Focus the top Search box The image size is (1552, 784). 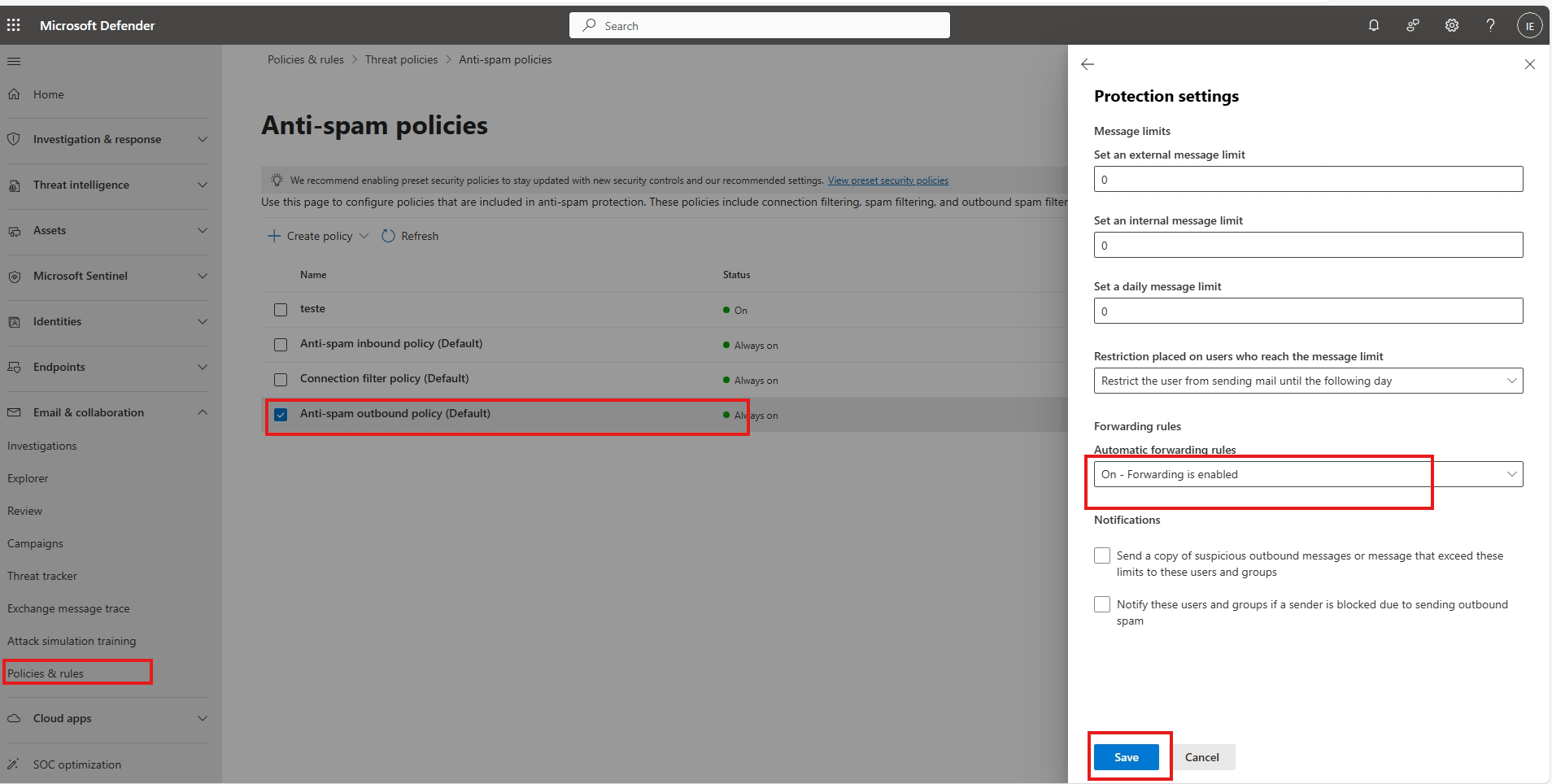click(760, 25)
